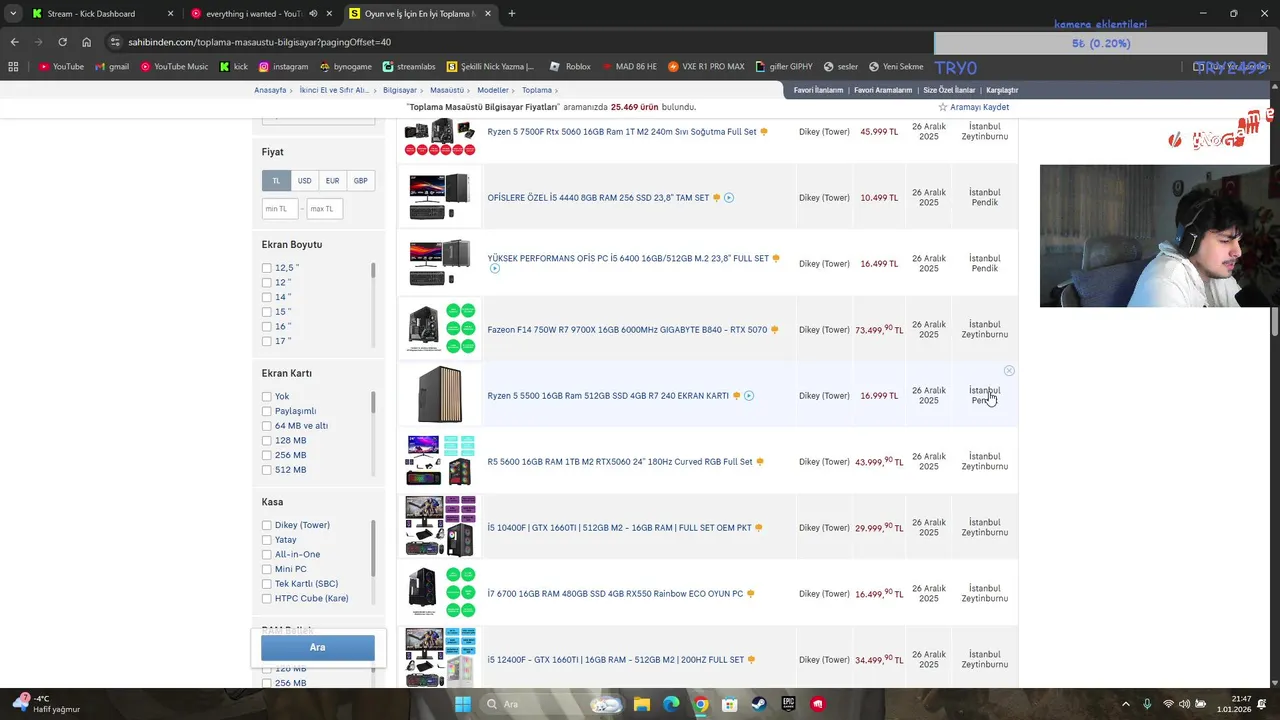1280x720 pixels.
Task: Click 16.999 TL price cell
Action: [x=880, y=396]
